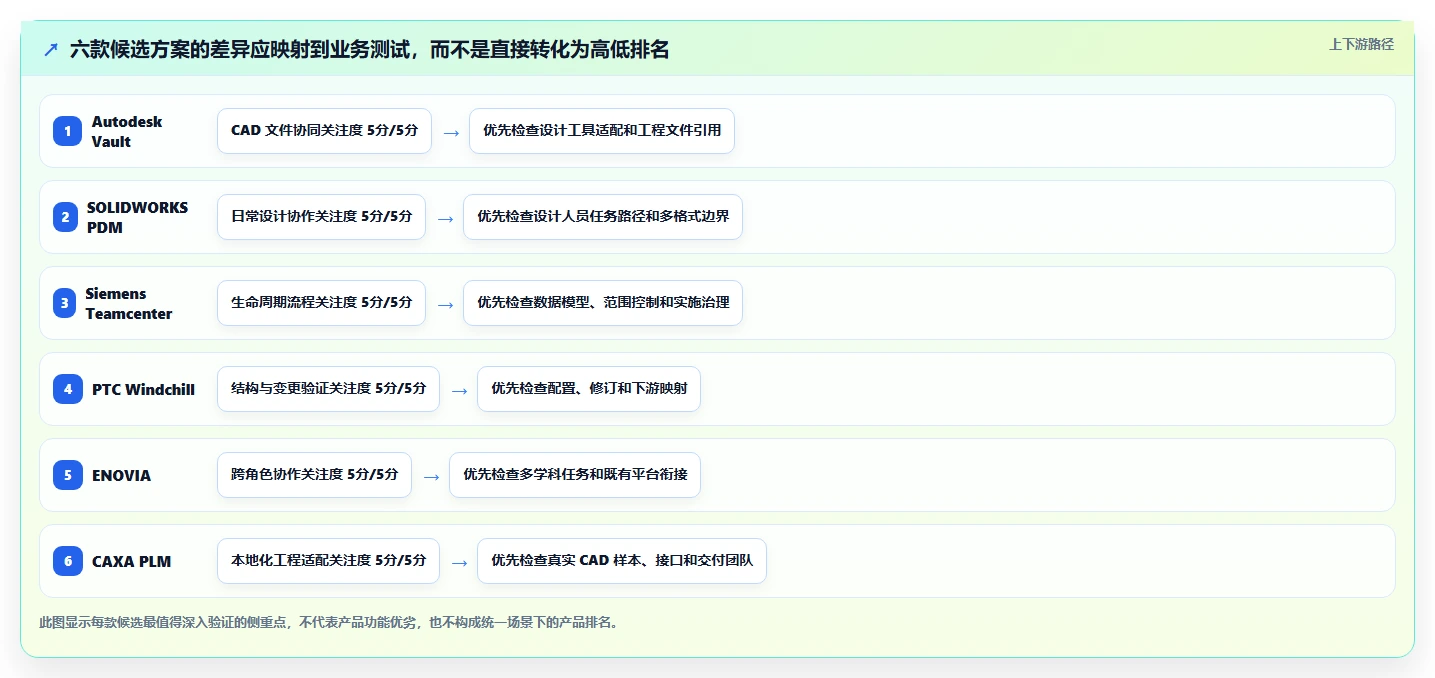This screenshot has width=1435, height=678.
Task: Click number badge 4 for PTC Windchill
Action: point(68,389)
